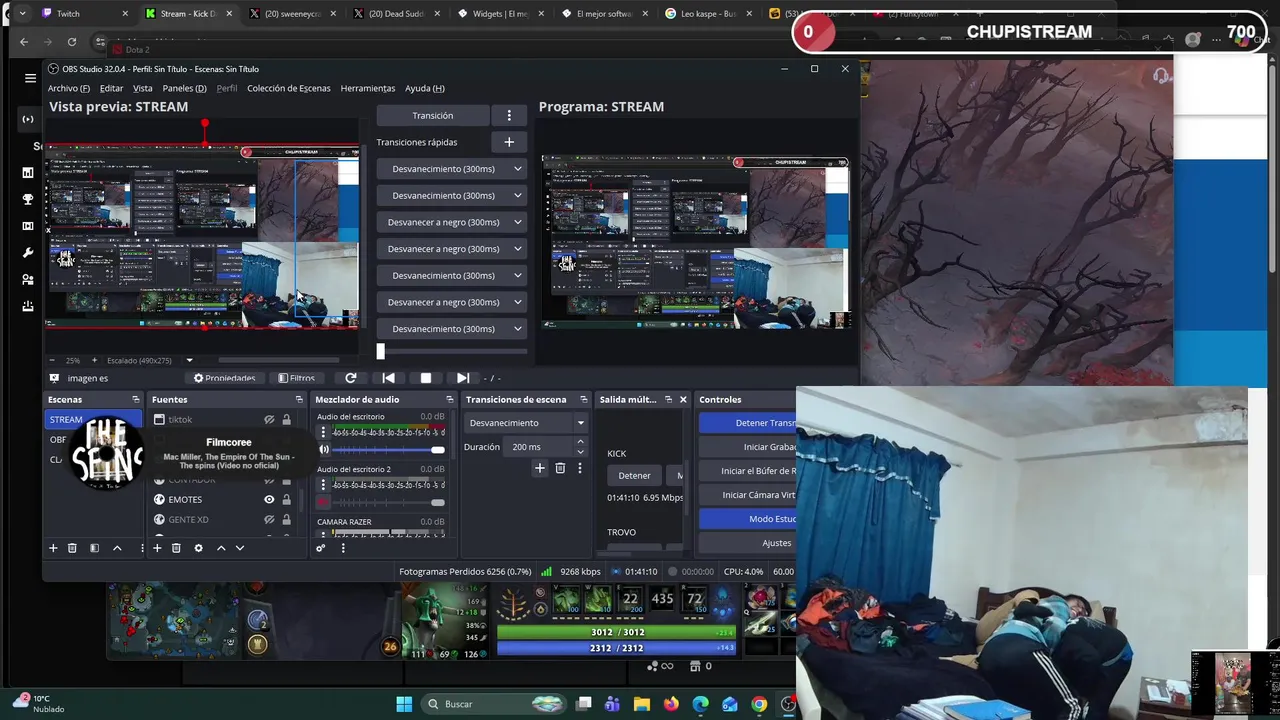The image size is (1280, 720).
Task: Mute Audio del escritorio speaker icon
Action: coord(323,450)
